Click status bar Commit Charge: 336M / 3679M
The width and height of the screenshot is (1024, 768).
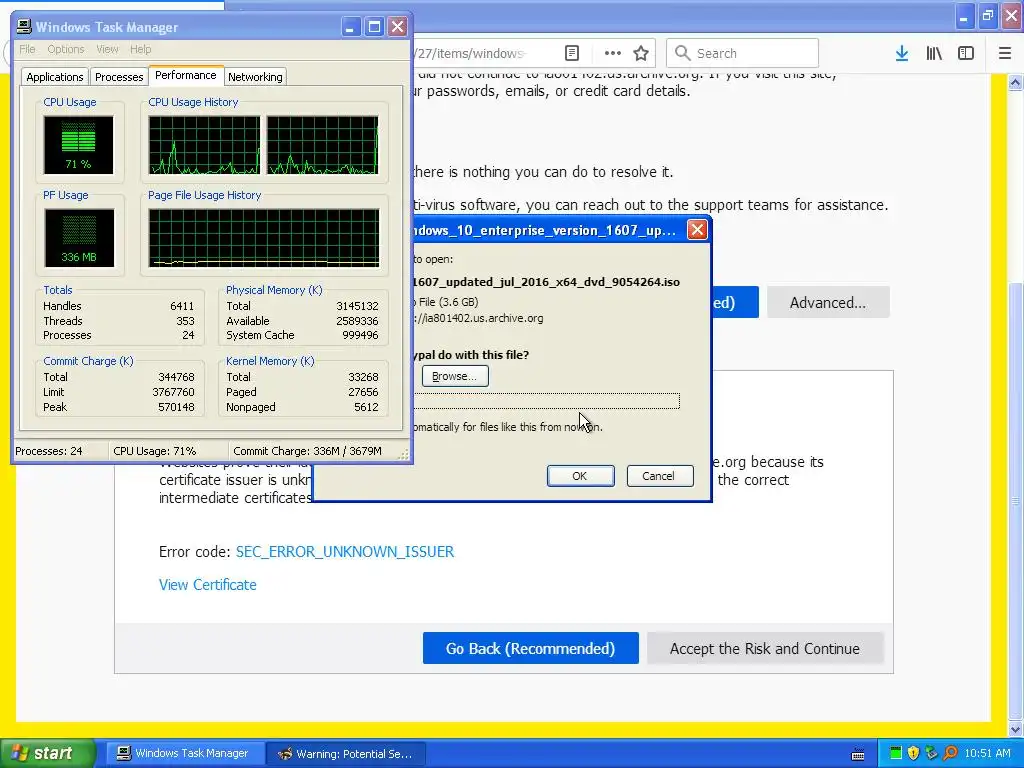[308, 451]
